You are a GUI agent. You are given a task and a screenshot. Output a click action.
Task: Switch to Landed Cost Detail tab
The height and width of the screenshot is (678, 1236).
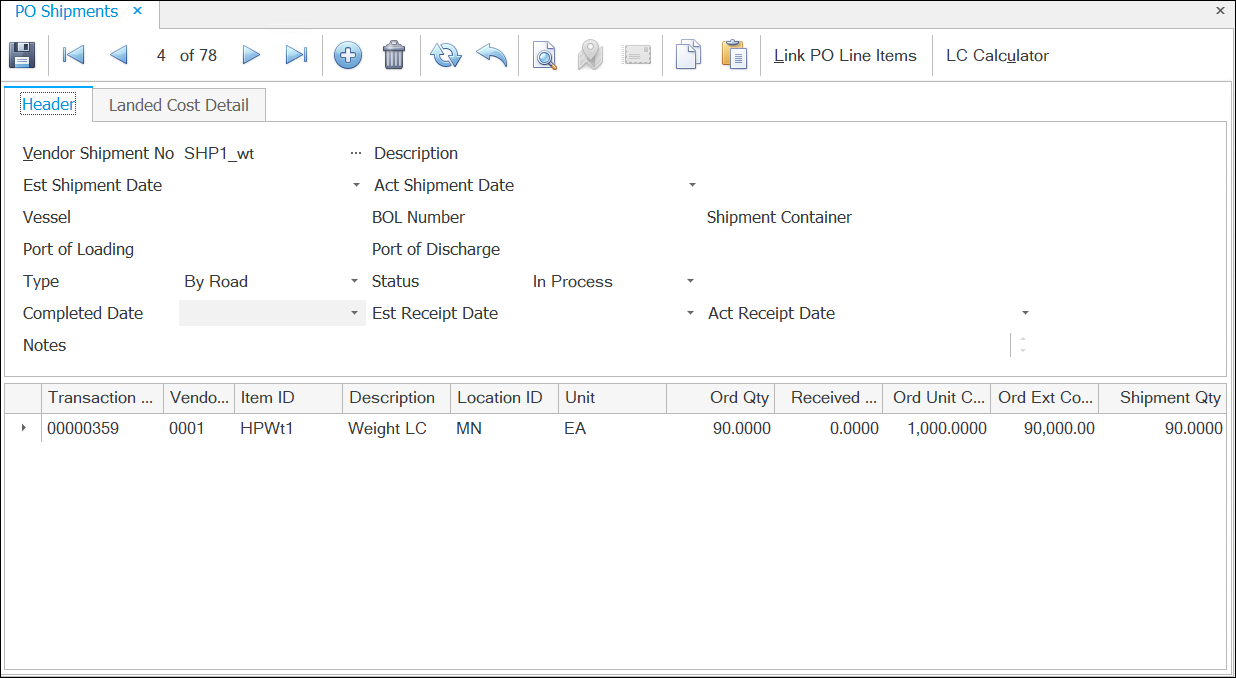click(x=179, y=105)
